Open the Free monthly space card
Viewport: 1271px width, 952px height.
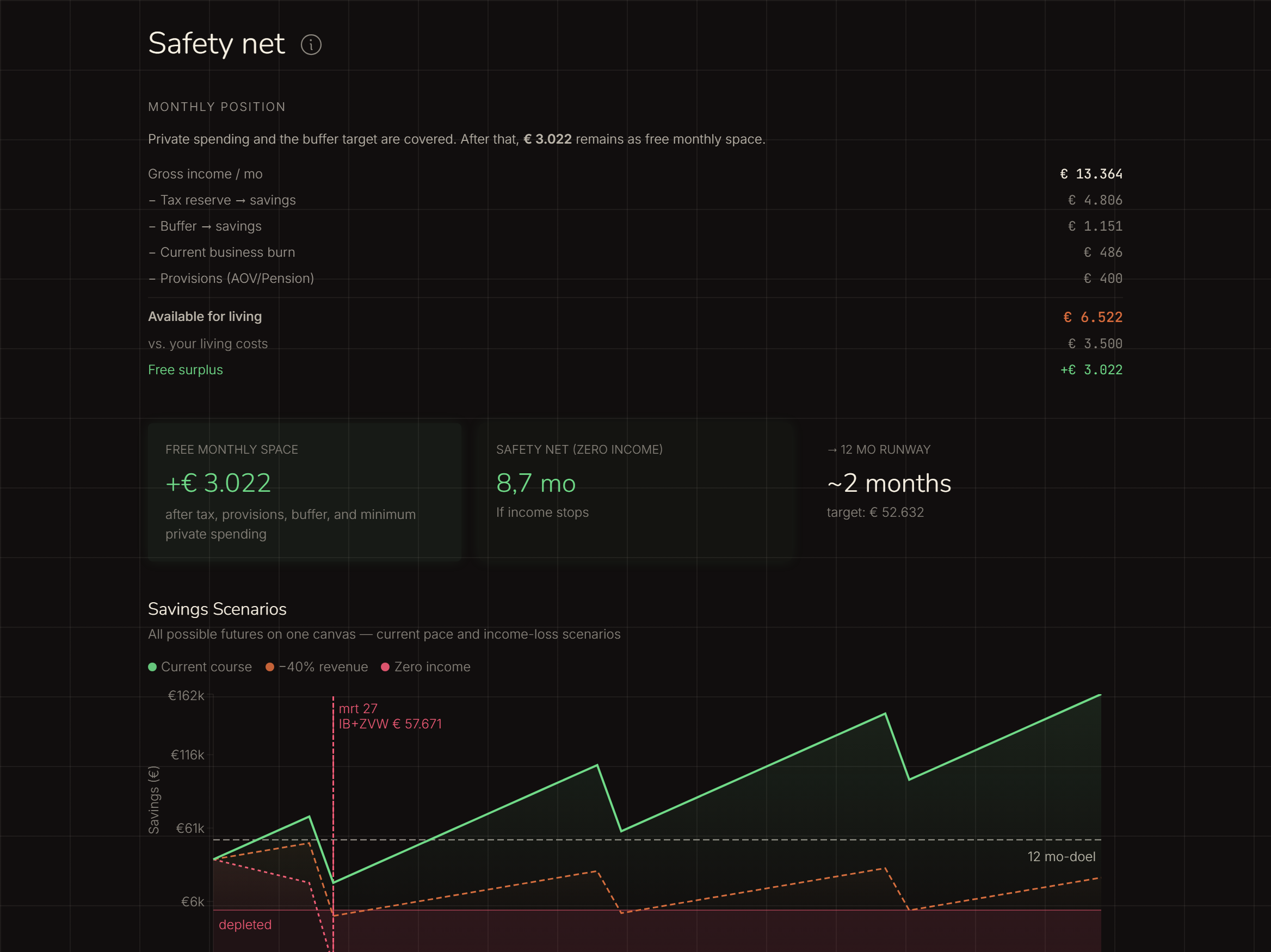305,492
